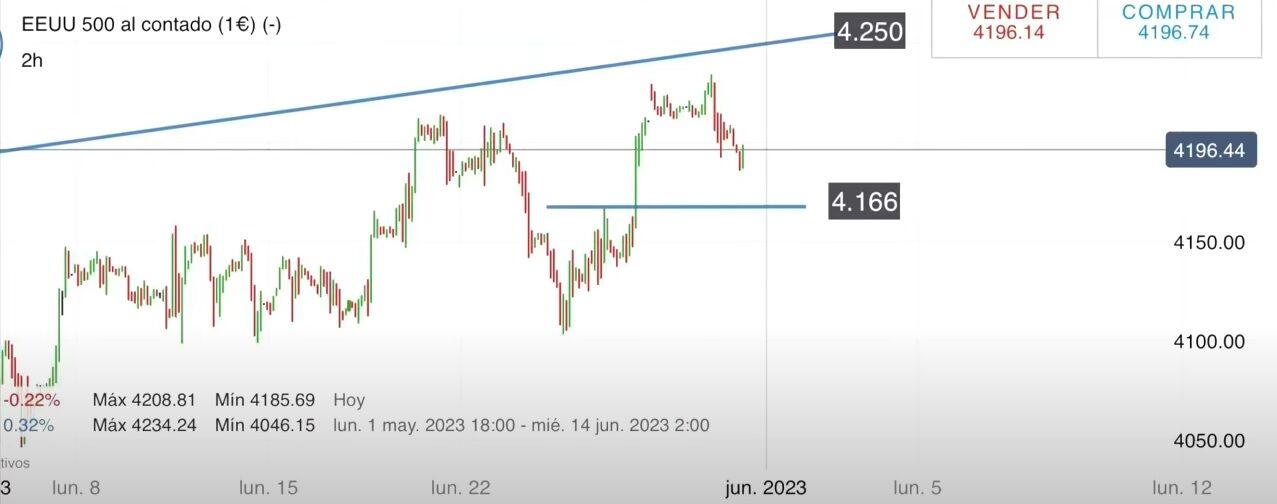Click the current price tag 4196.44
This screenshot has height=504, width=1277.
pos(1209,151)
